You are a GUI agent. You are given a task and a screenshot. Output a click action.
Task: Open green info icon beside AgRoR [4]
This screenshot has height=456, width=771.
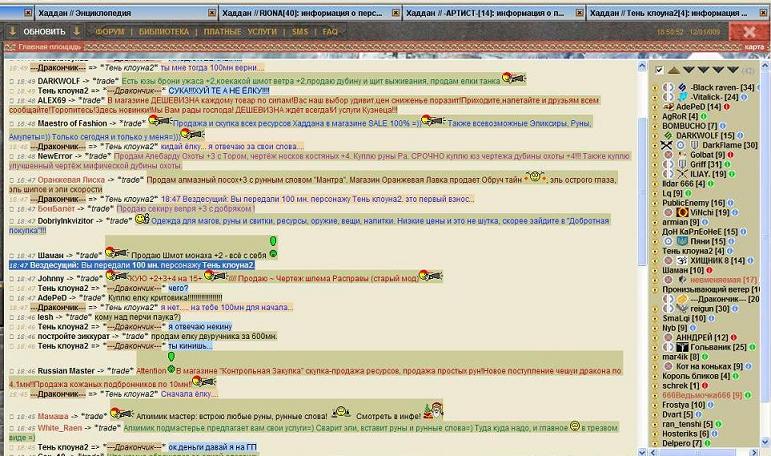point(704,116)
